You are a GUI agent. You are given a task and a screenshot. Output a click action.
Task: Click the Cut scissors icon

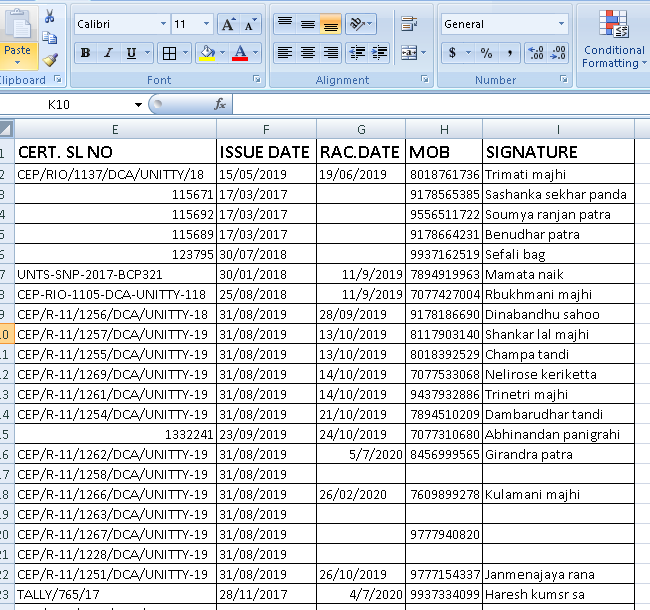click(x=50, y=17)
